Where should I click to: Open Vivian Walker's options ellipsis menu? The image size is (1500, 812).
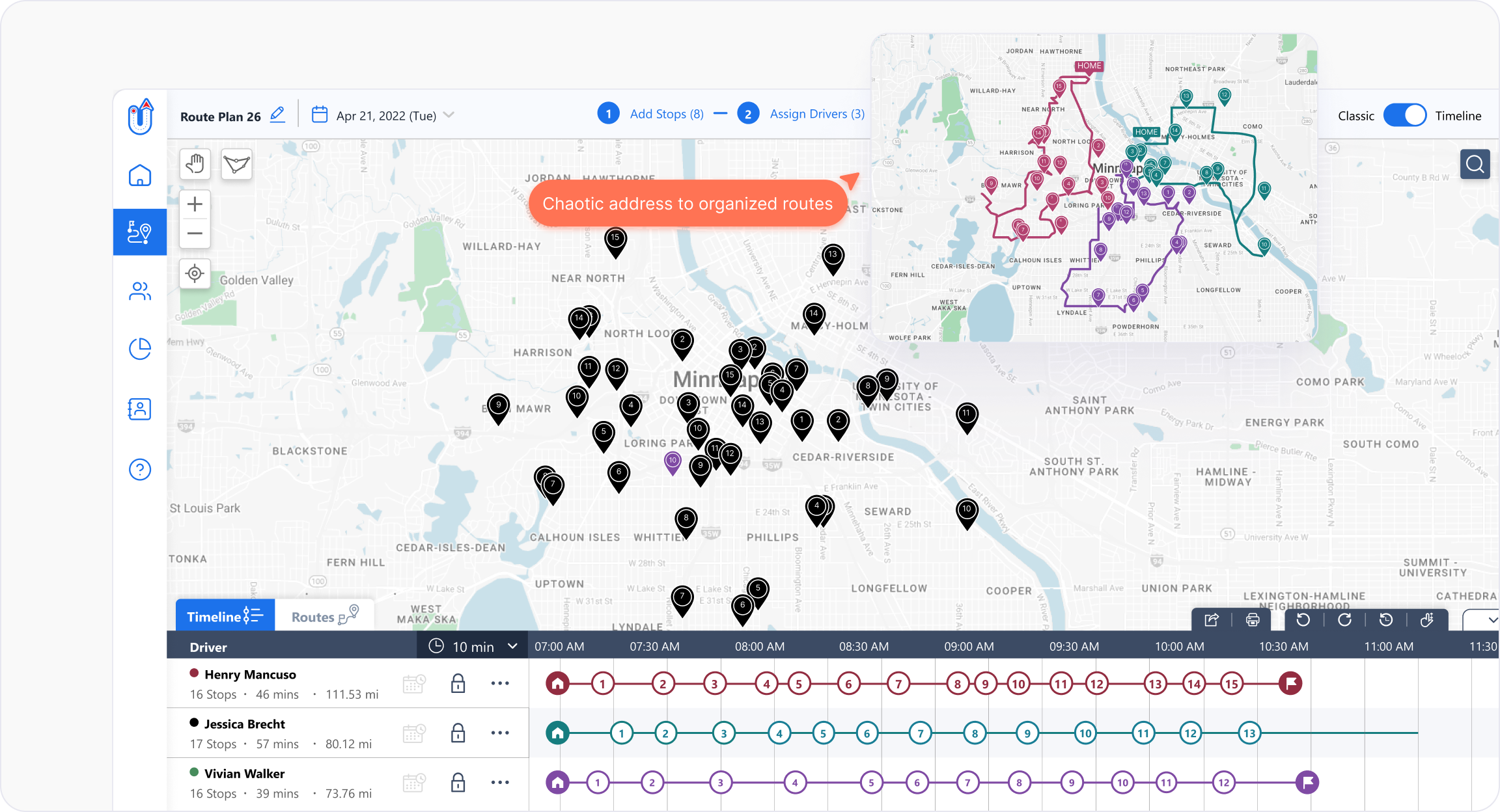(500, 782)
